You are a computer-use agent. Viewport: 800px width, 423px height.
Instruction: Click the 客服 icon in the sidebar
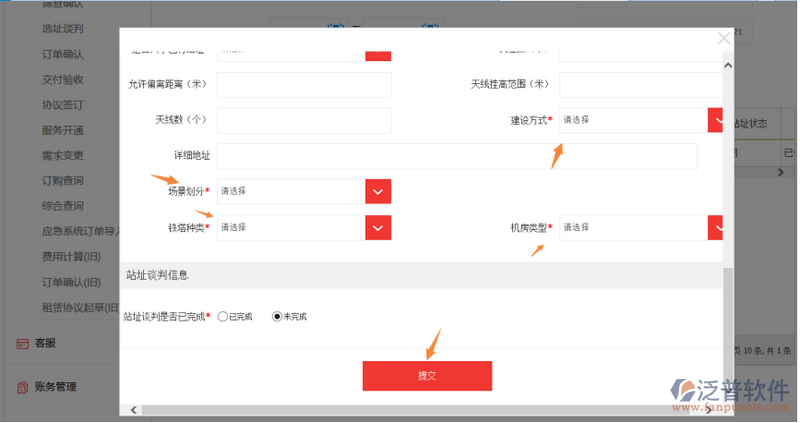point(22,343)
